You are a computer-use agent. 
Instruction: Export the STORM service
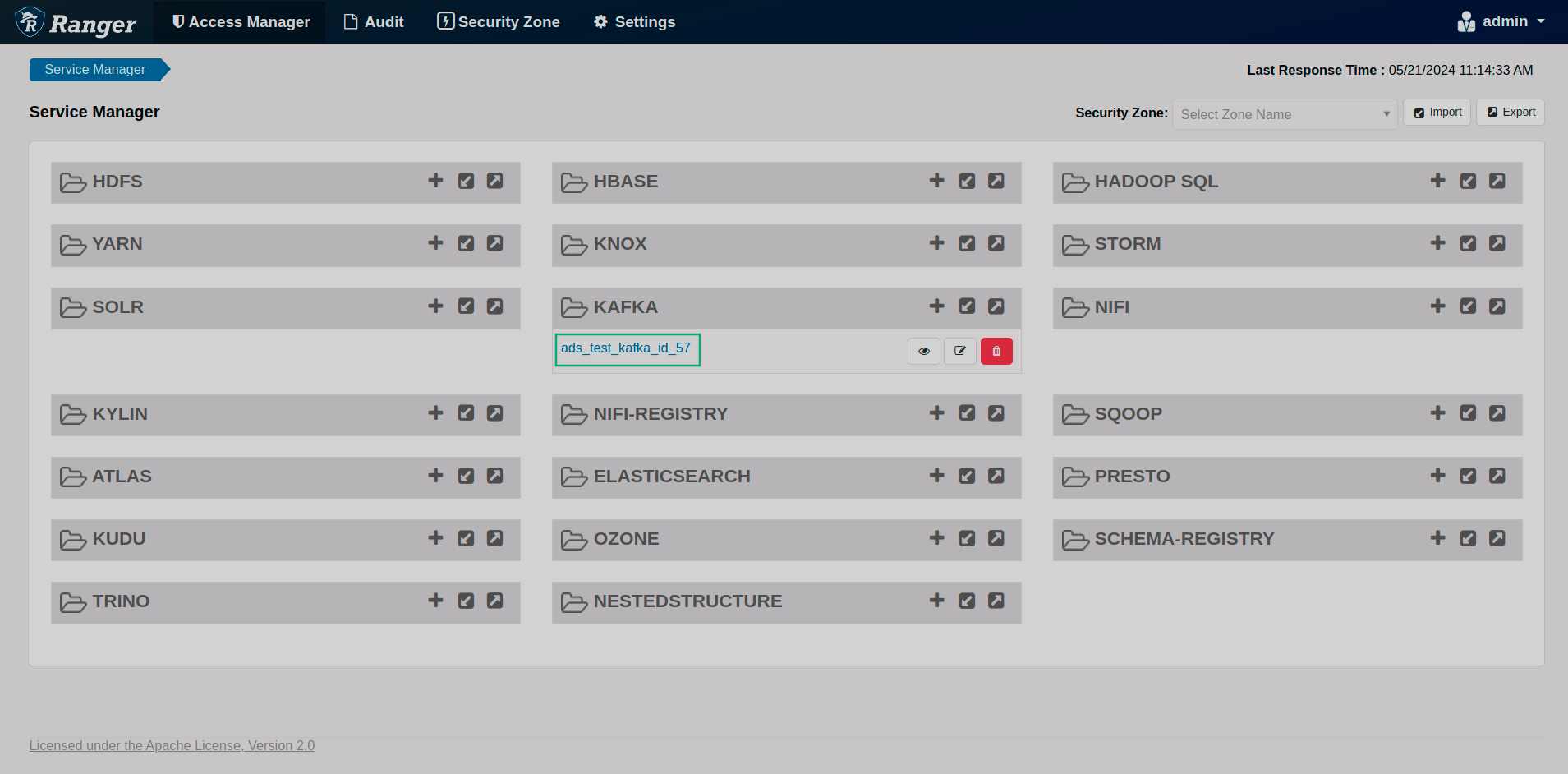(x=1497, y=243)
